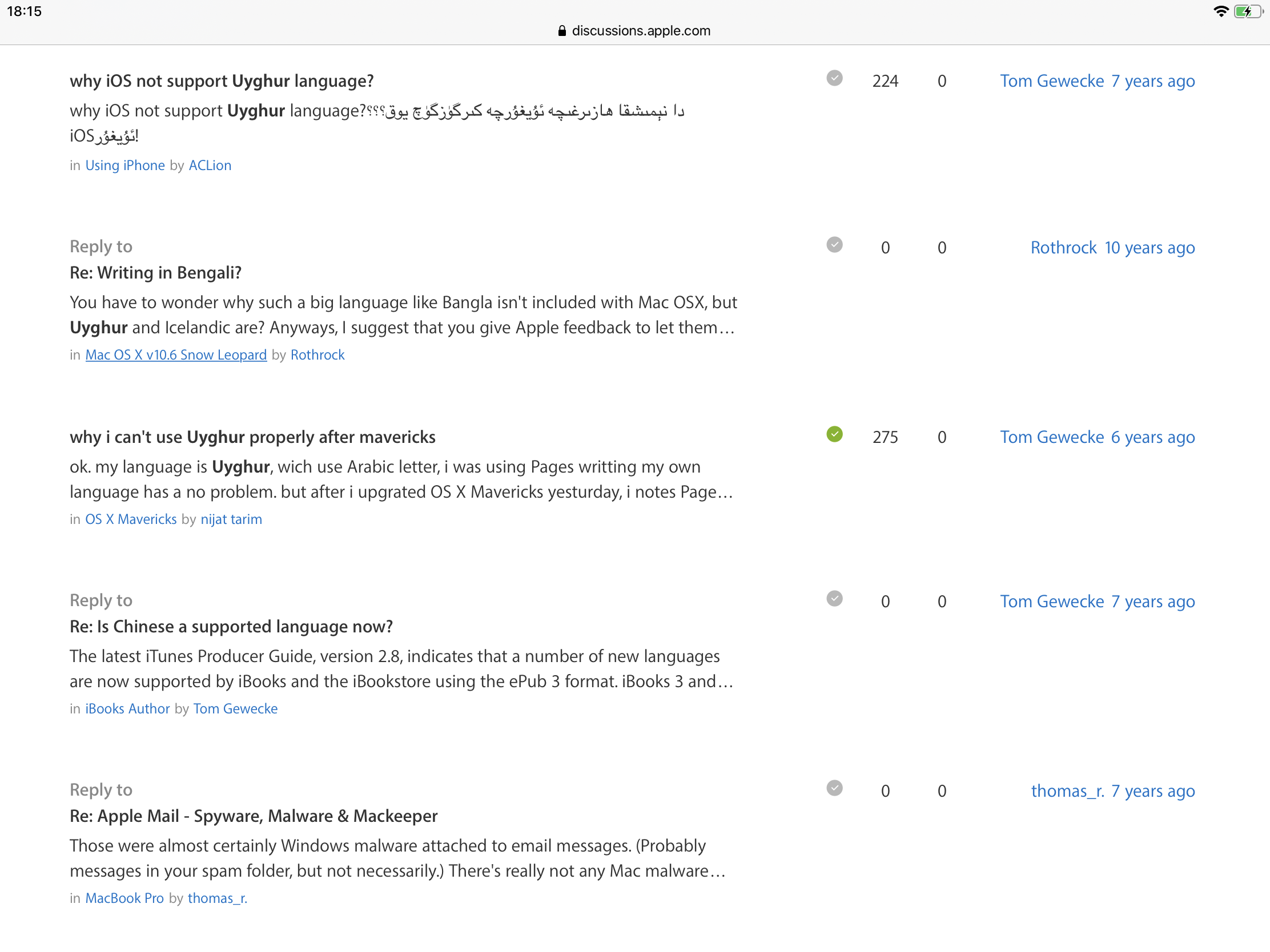This screenshot has width=1270, height=952.
Task: Go to the iBooks Author community
Action: pos(127,709)
